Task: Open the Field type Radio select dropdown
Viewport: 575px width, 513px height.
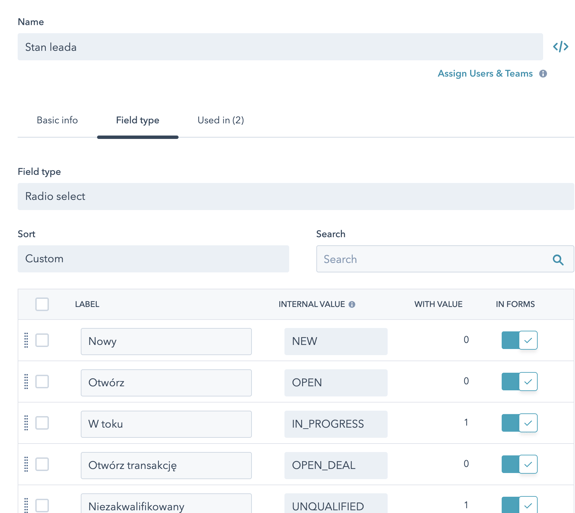Action: click(x=296, y=197)
